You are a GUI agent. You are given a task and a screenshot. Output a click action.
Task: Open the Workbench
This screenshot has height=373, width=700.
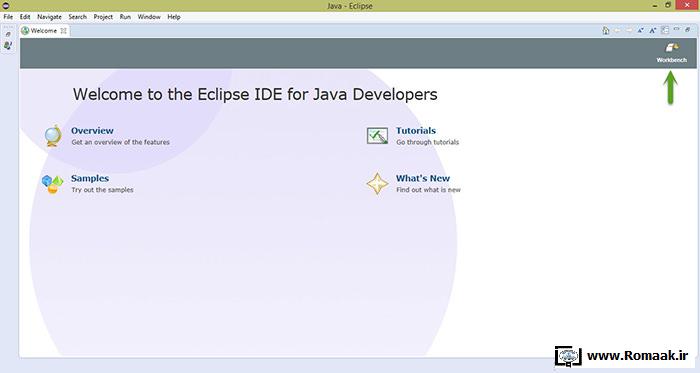coord(671,52)
